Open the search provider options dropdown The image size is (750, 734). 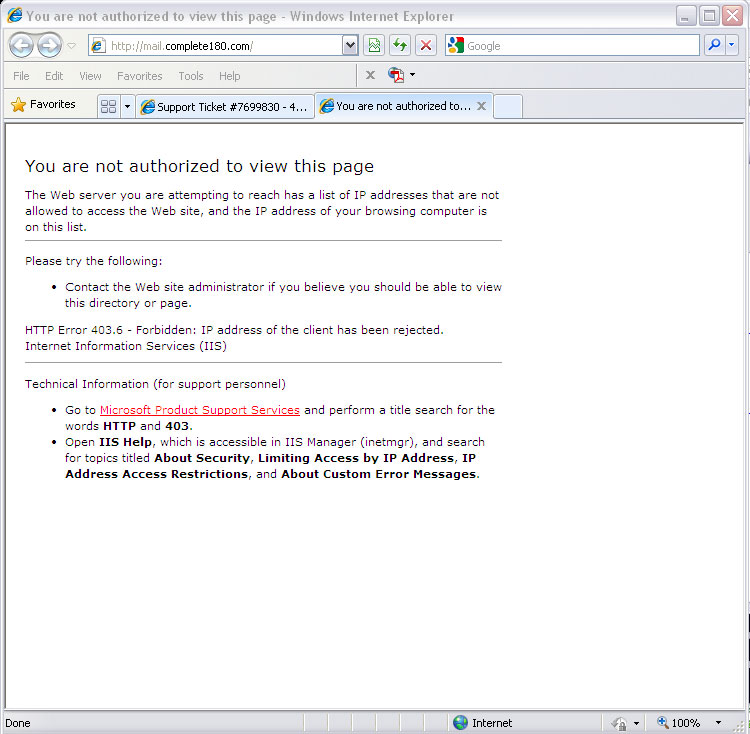click(x=732, y=46)
